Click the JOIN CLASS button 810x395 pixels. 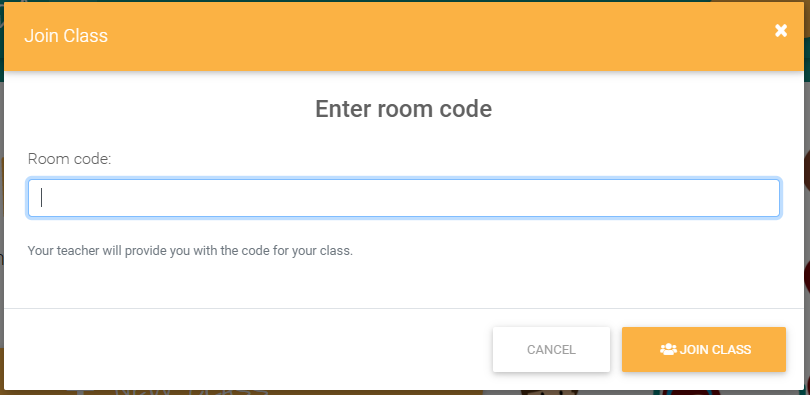point(704,350)
